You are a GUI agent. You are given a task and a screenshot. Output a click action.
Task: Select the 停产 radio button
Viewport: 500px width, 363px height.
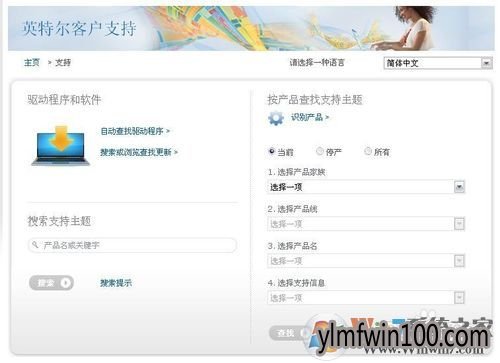[319, 151]
